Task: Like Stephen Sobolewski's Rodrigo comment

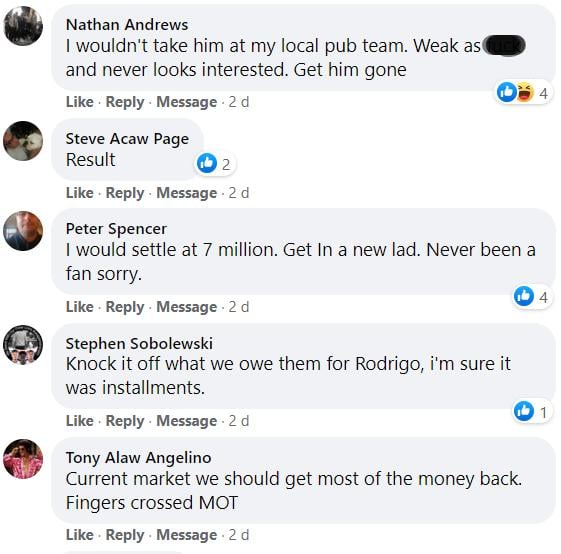Action: coord(79,421)
